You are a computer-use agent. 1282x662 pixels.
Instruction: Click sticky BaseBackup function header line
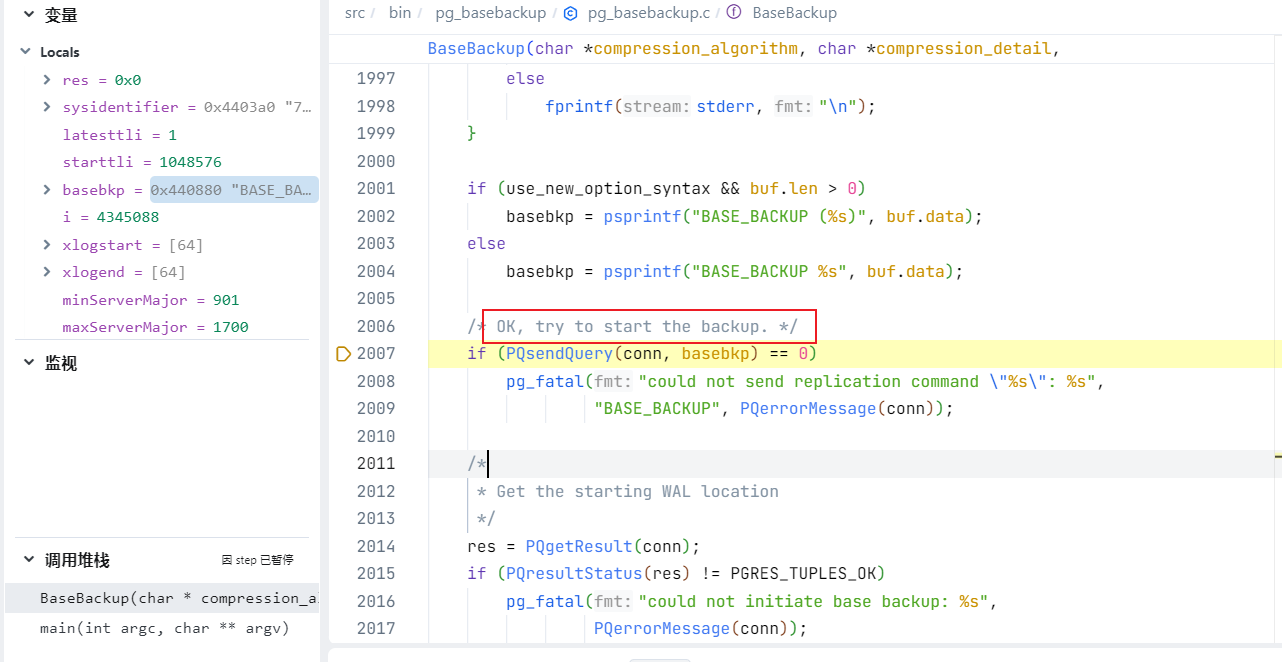click(x=743, y=48)
